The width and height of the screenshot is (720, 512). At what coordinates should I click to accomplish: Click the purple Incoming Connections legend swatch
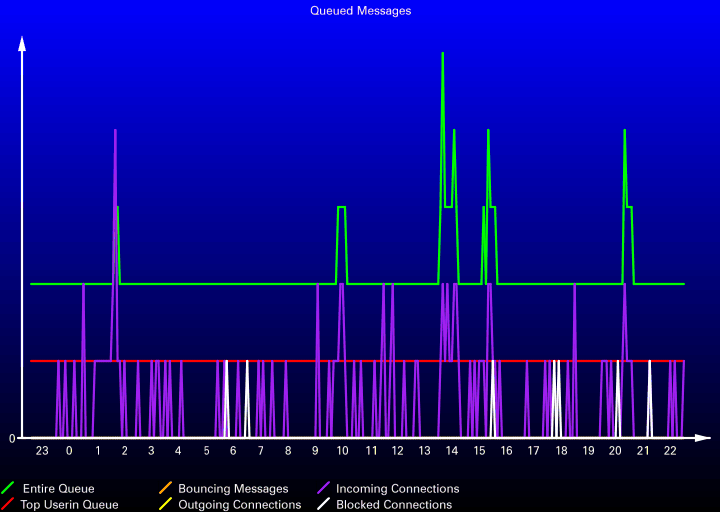324,489
